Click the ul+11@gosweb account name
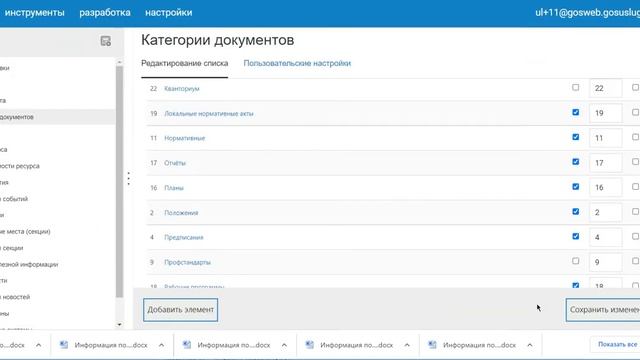 click(x=587, y=13)
